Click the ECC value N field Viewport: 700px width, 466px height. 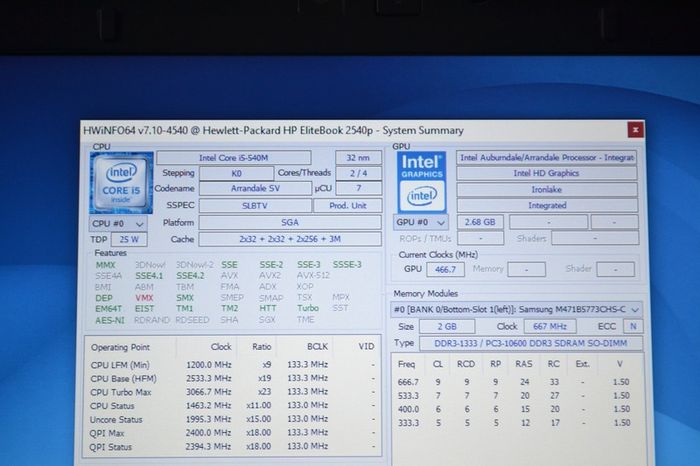coord(633,326)
